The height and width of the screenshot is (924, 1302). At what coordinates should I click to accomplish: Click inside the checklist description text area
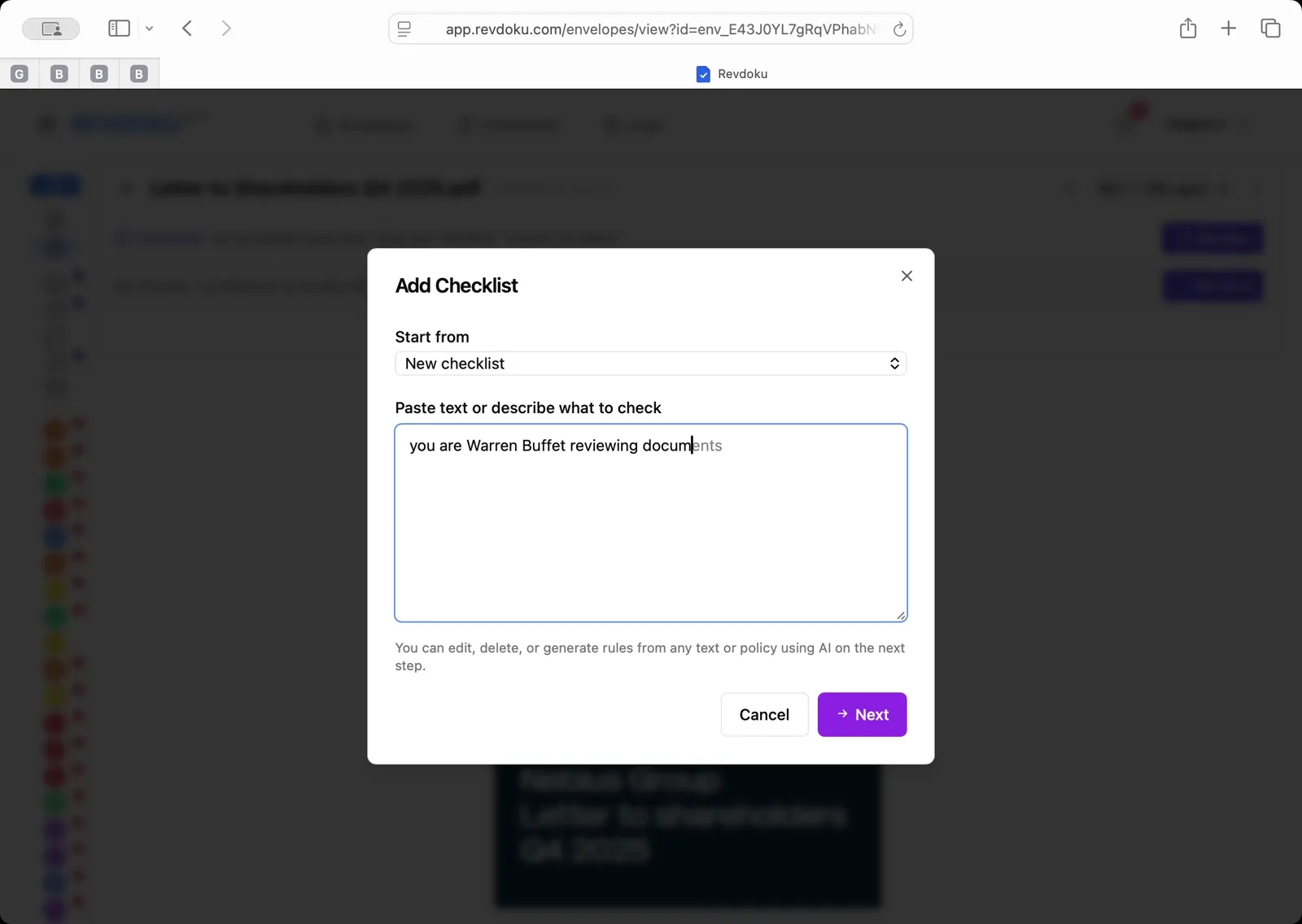(650, 523)
